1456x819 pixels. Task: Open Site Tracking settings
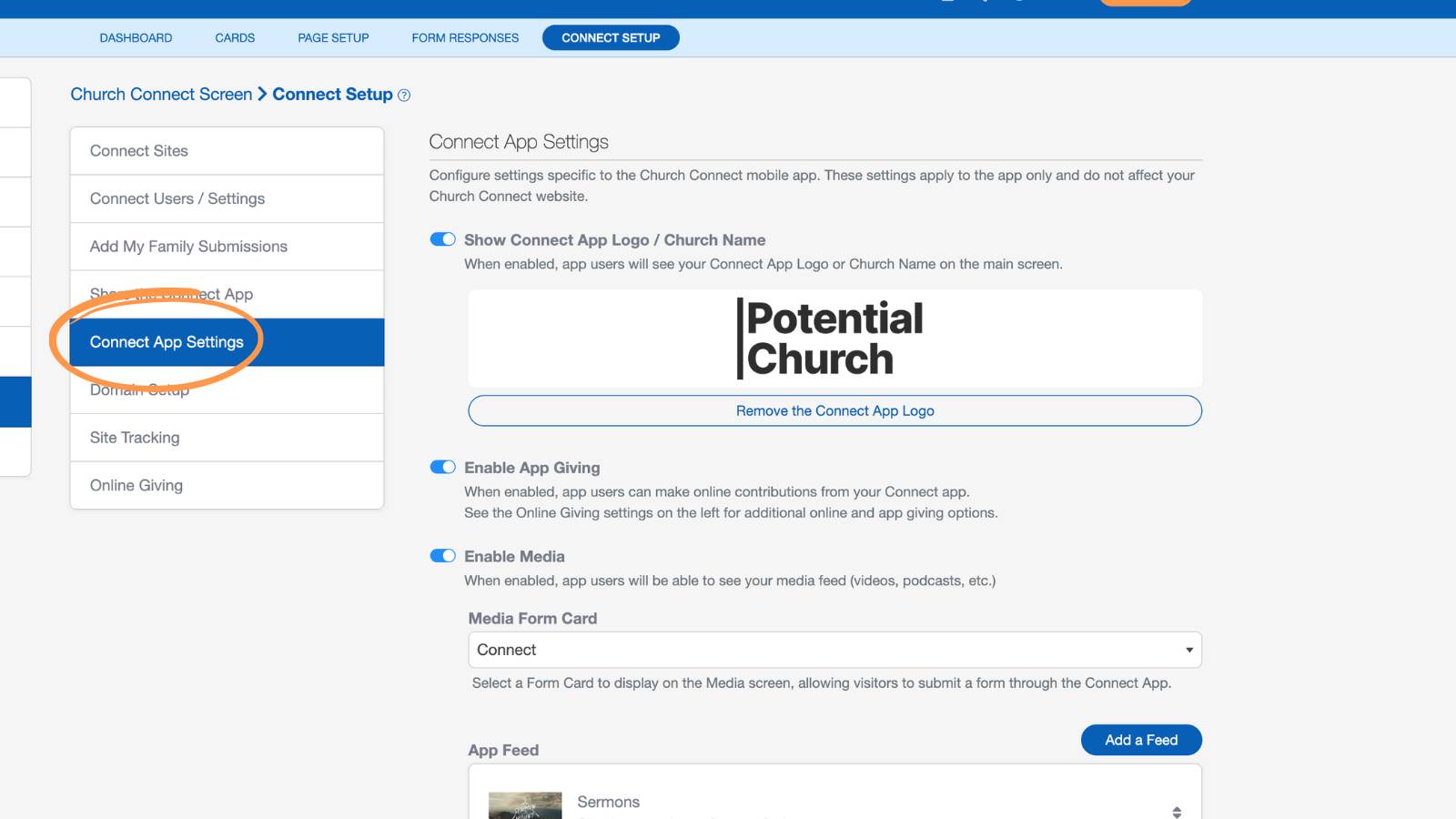point(227,438)
